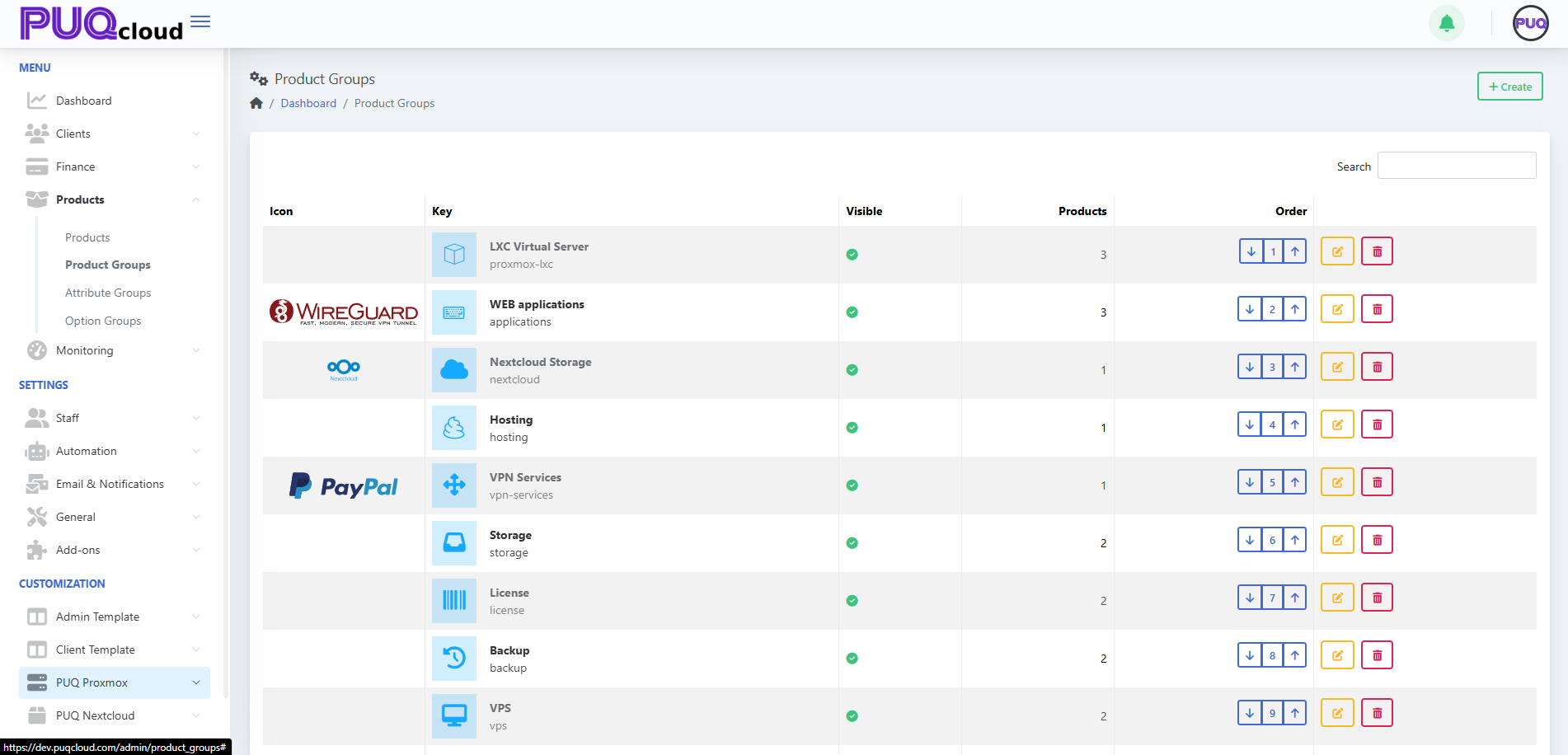Expand the Add-ons menu
Viewport: 1568px width, 755px height.
(113, 550)
